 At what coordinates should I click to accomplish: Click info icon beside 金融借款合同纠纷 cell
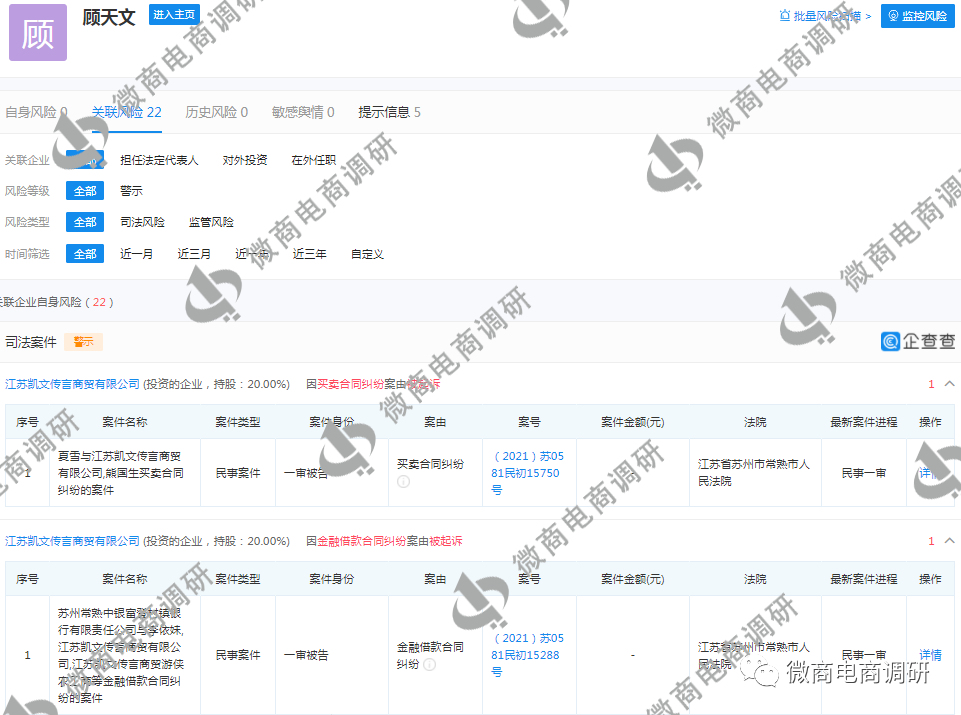(430, 665)
